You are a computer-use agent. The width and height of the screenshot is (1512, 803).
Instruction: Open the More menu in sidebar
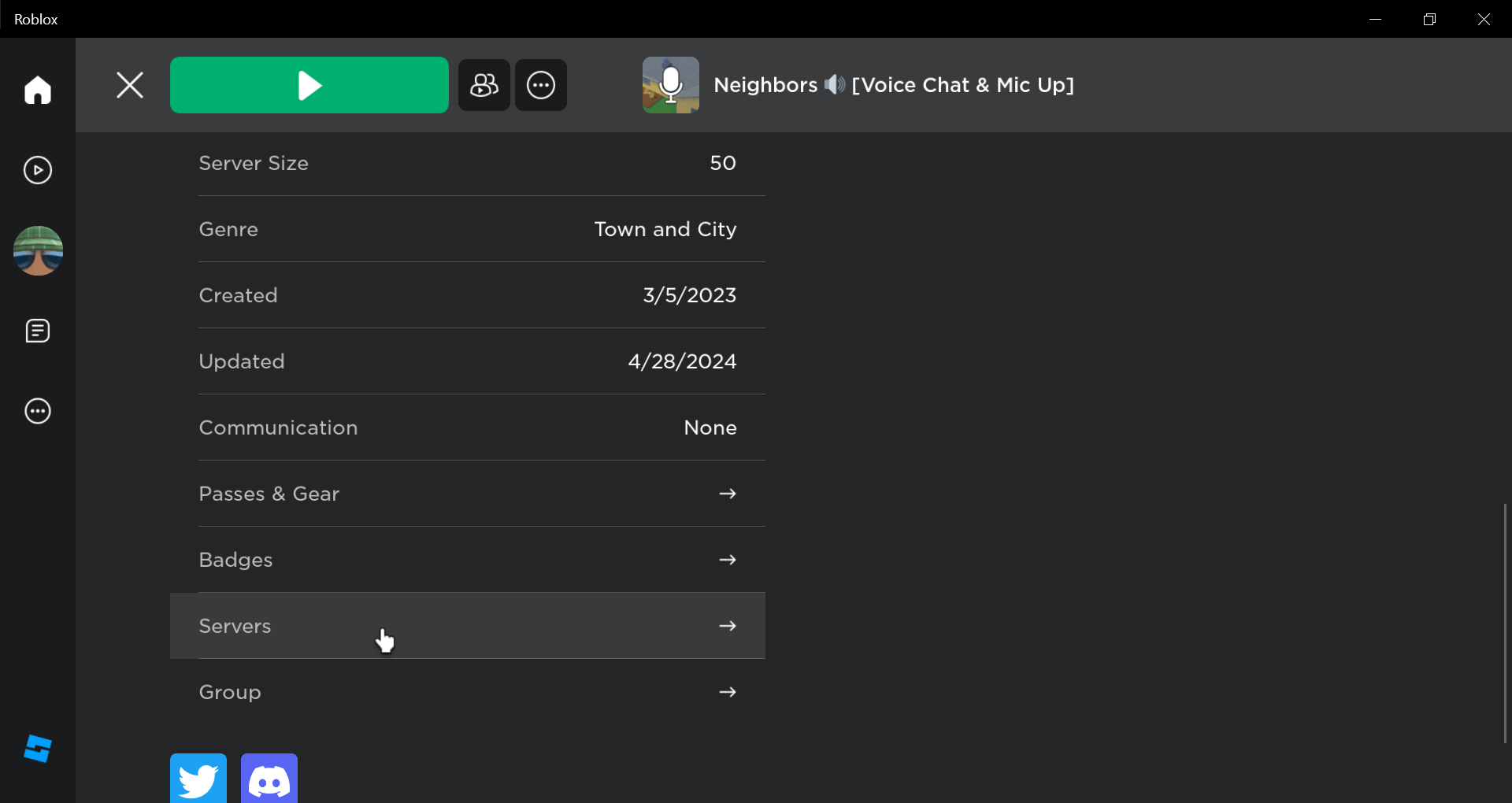click(38, 411)
